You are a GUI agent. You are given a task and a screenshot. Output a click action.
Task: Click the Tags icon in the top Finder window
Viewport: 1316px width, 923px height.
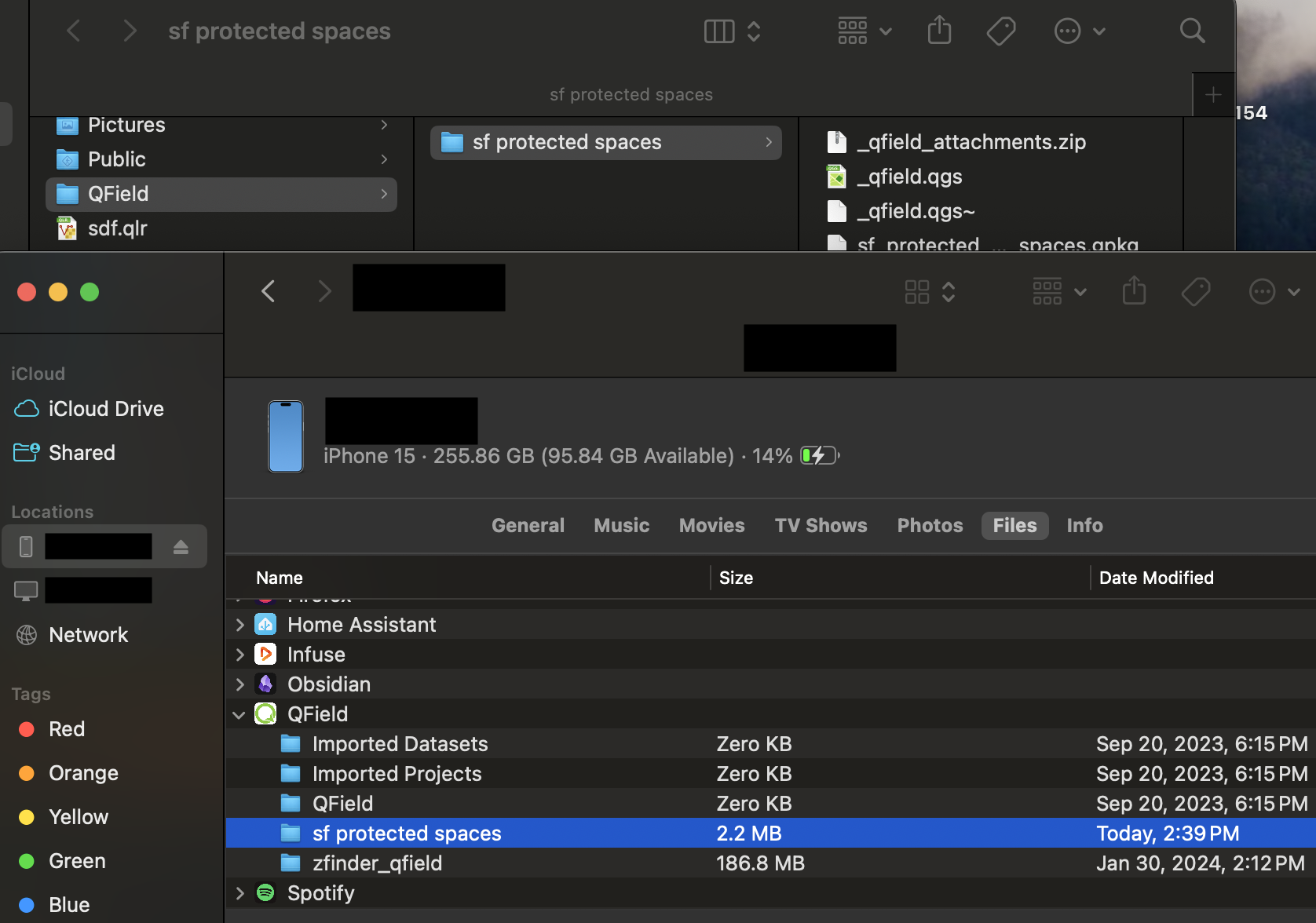coord(1001,31)
